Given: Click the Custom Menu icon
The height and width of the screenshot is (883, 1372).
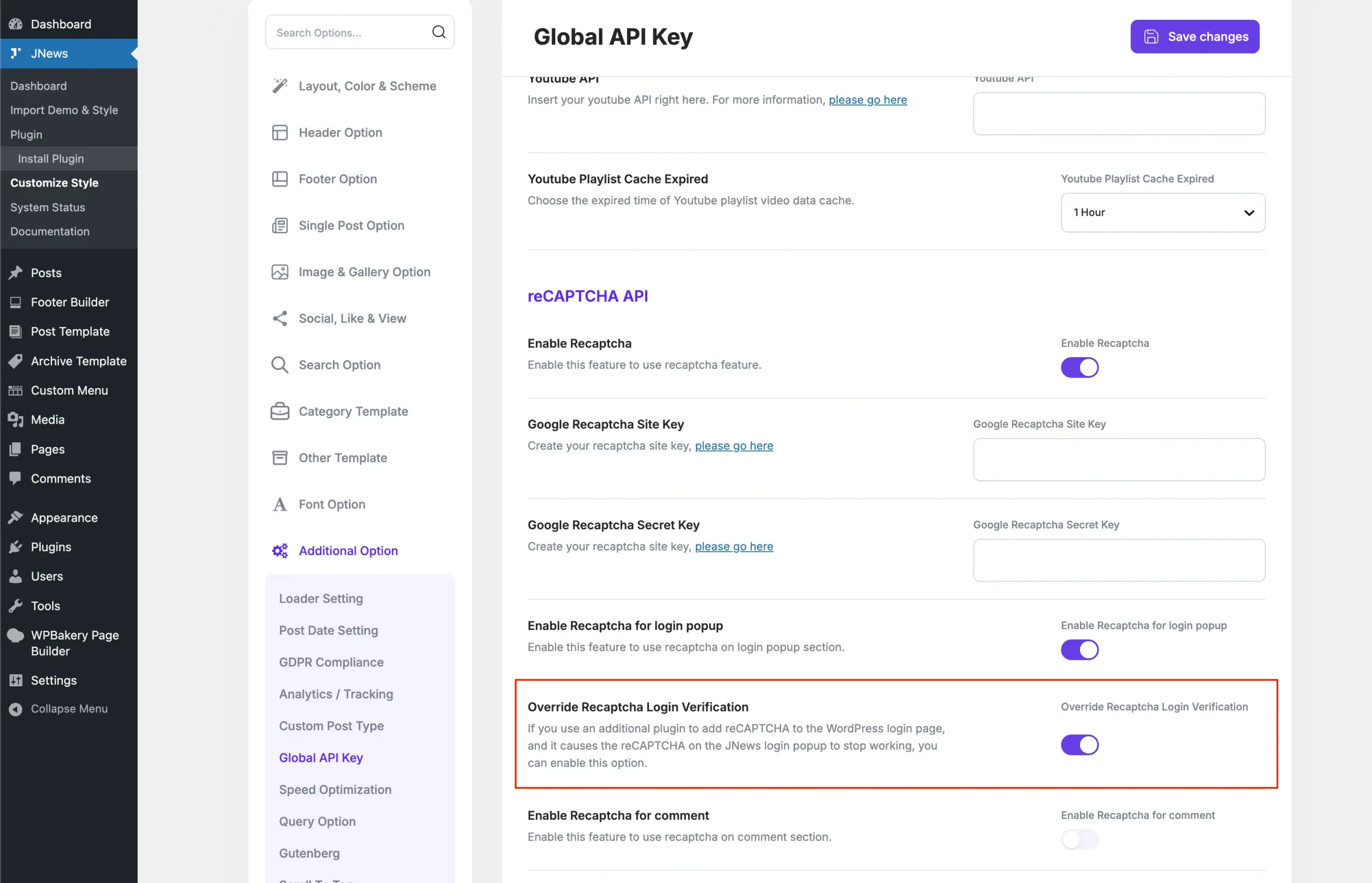Looking at the screenshot, I should click(16, 390).
